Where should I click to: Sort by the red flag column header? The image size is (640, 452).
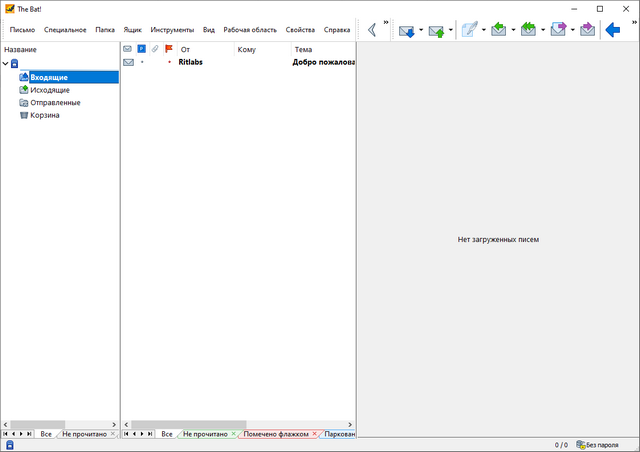pos(169,49)
